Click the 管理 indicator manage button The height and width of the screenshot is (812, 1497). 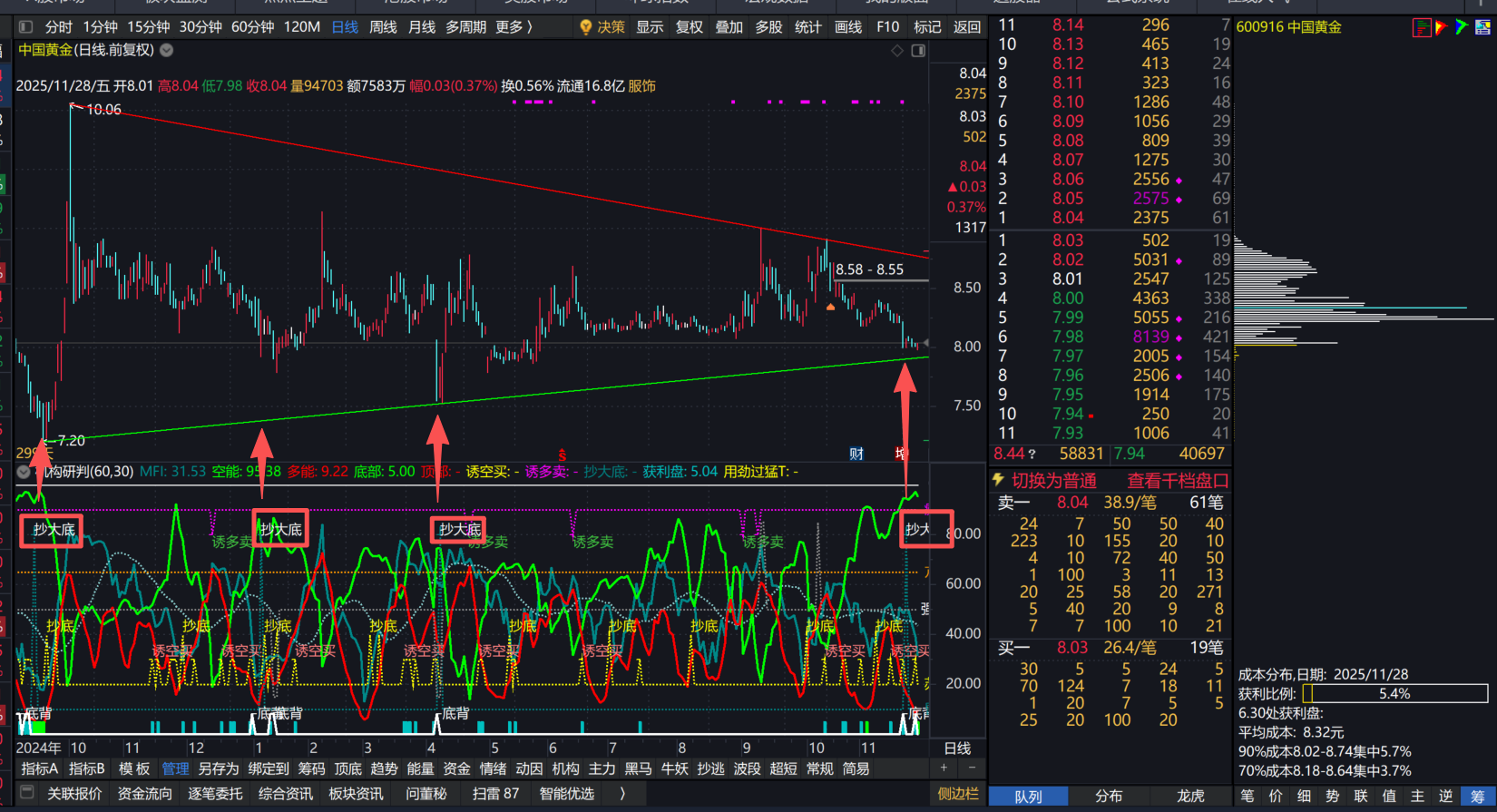point(175,768)
